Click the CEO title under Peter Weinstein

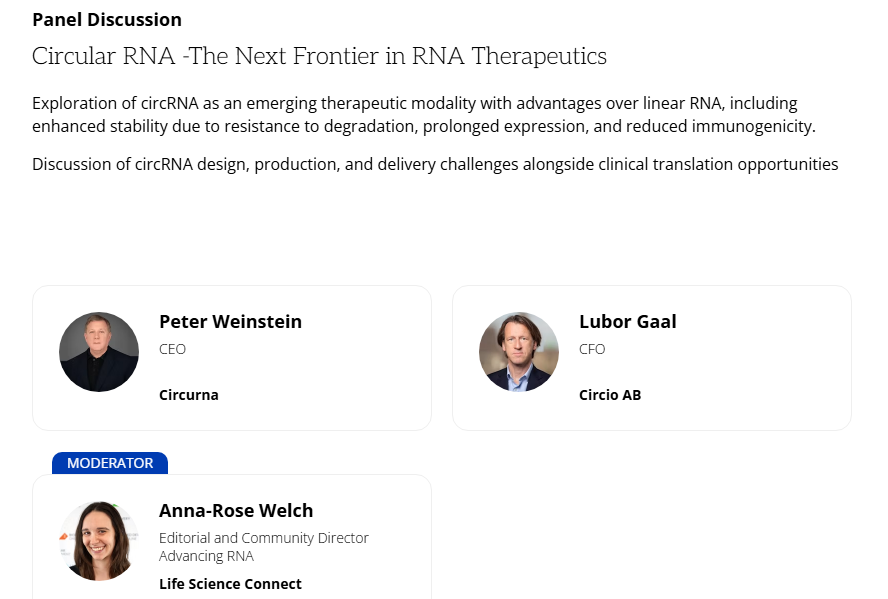click(172, 349)
